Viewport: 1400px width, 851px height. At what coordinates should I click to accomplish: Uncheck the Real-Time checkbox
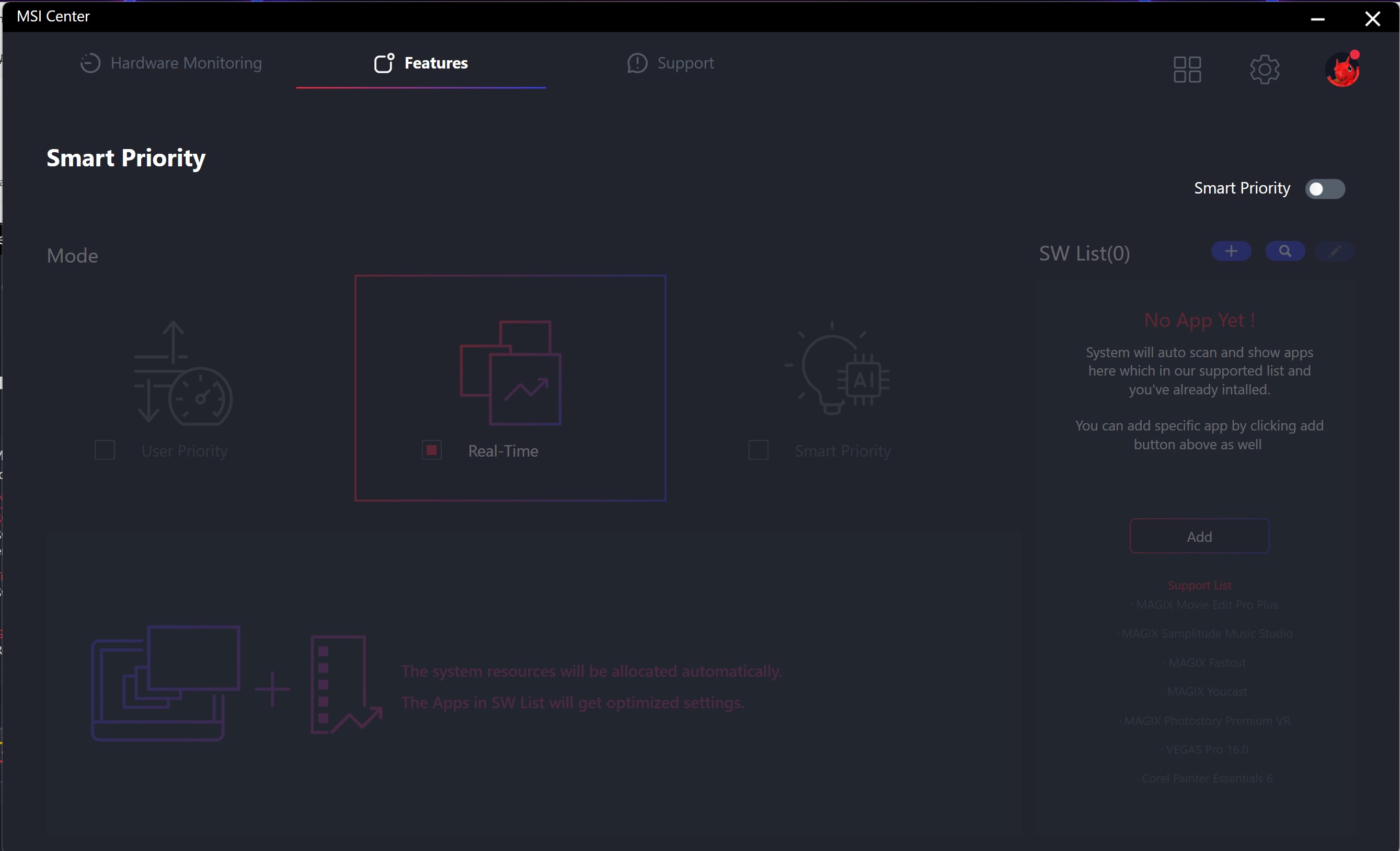(432, 450)
